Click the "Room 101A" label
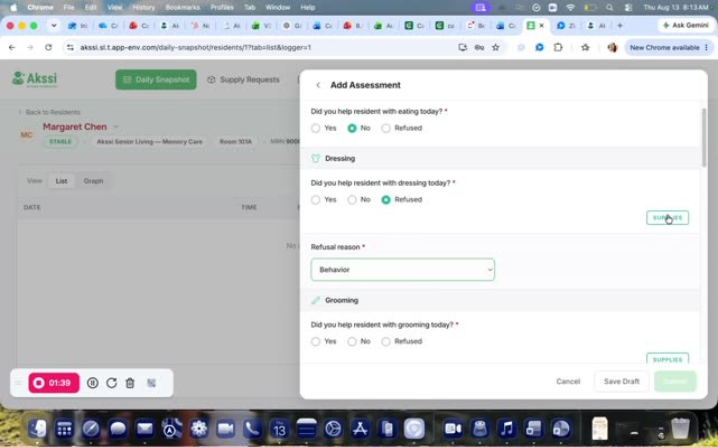This screenshot has width=718, height=447. [235, 142]
